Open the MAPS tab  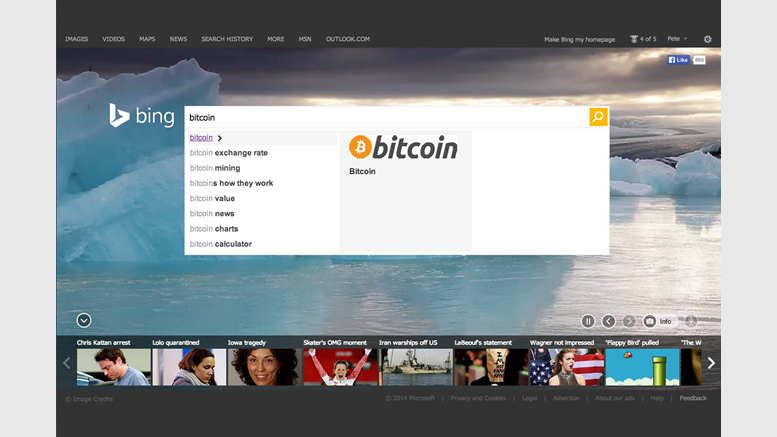[x=147, y=39]
